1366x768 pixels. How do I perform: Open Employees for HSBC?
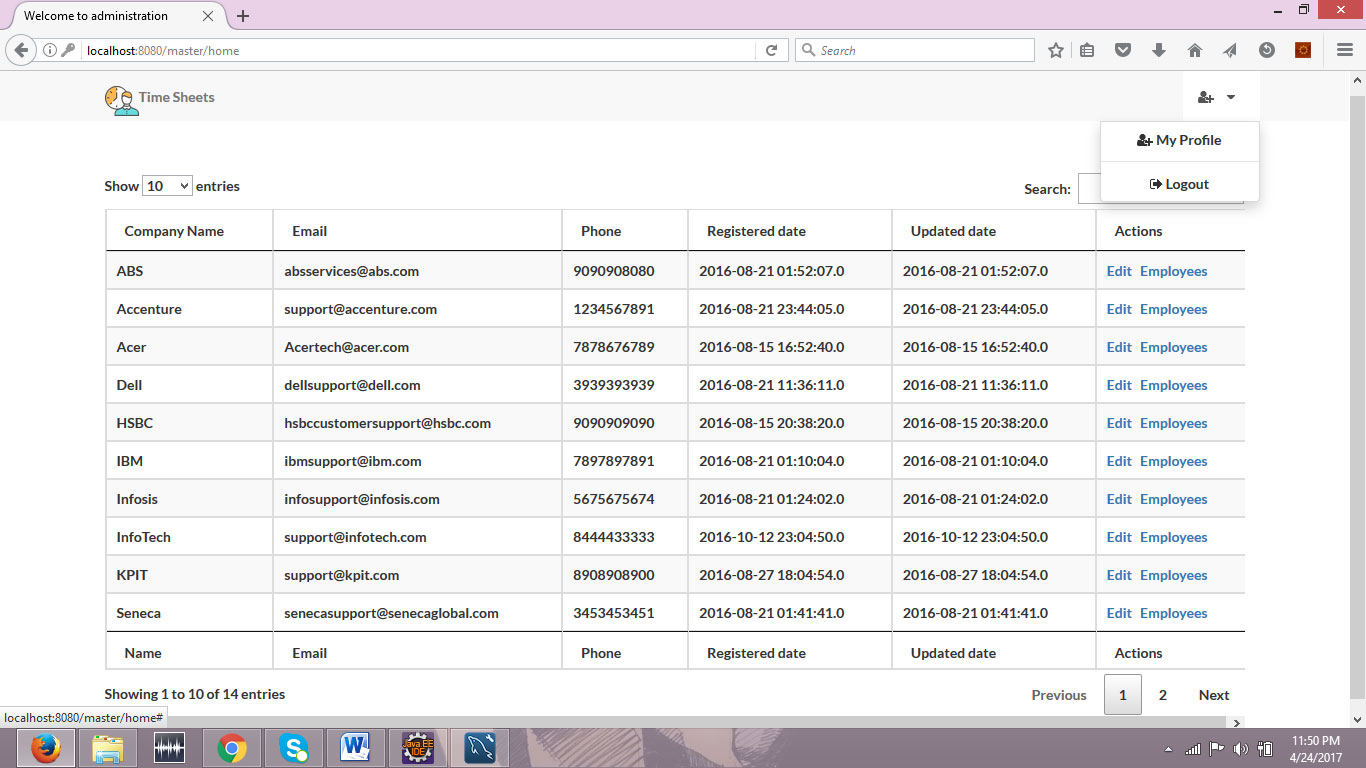1174,423
